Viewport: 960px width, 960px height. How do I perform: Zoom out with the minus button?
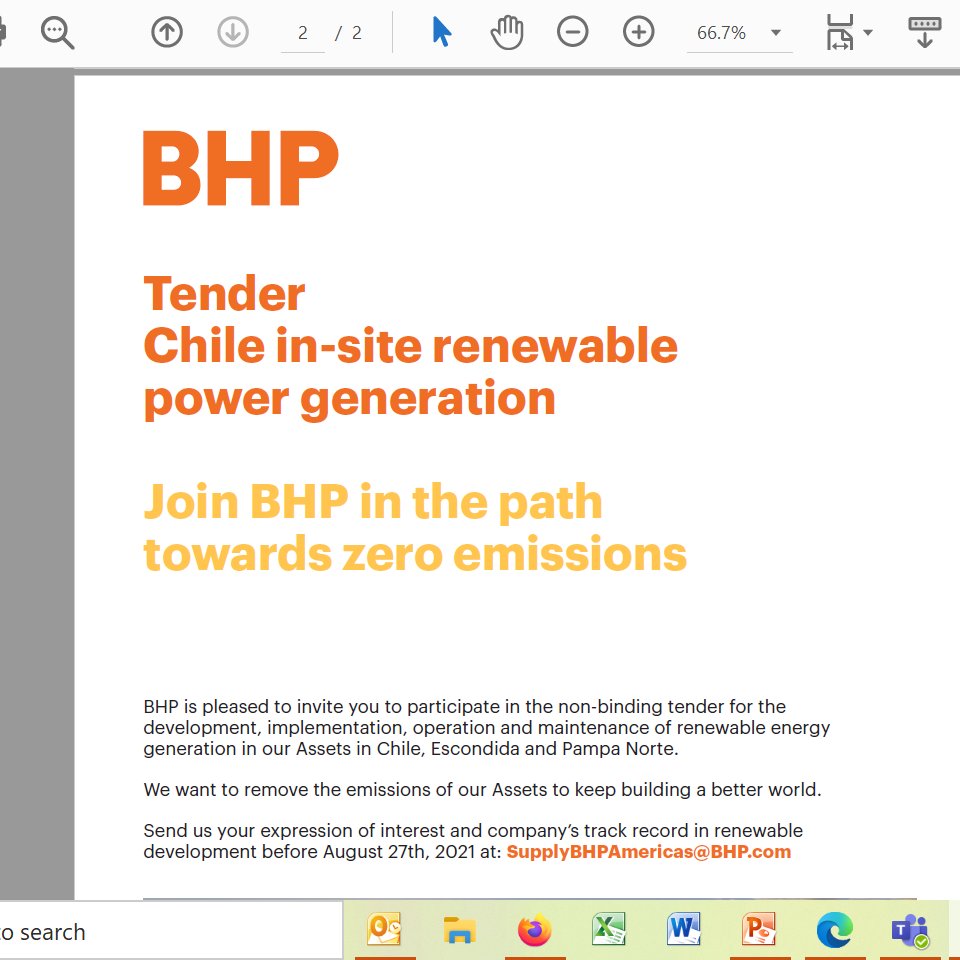[572, 32]
